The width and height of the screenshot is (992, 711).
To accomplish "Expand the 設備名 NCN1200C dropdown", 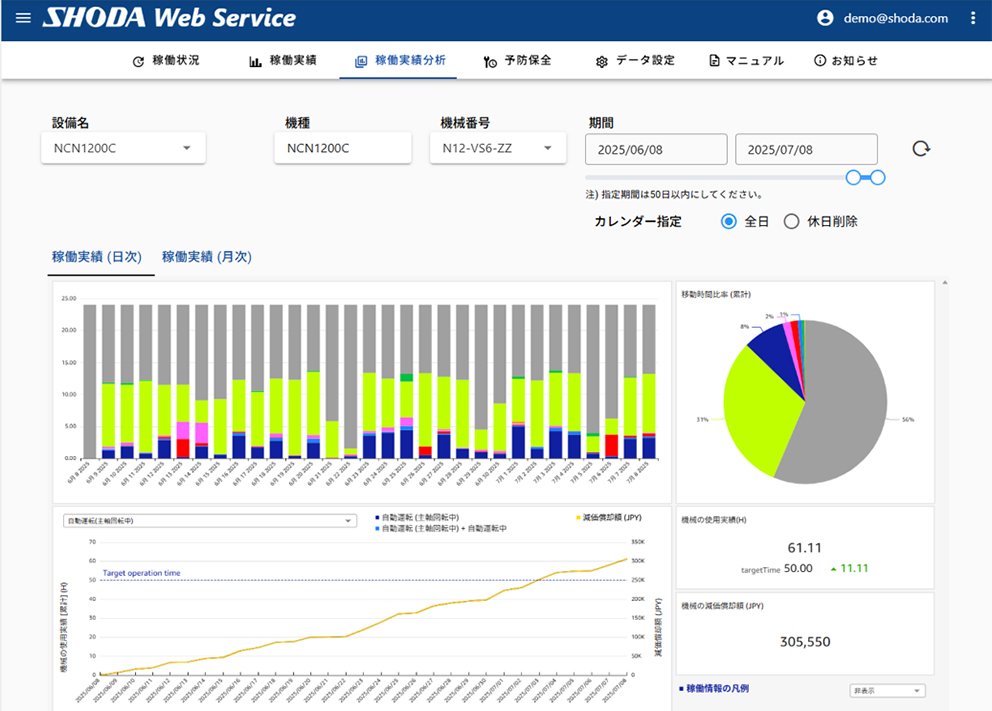I will 186,149.
